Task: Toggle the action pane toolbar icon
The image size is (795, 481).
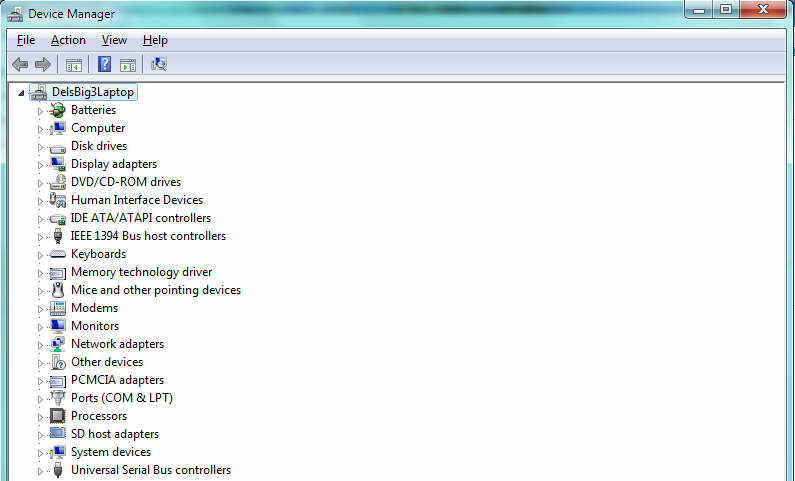Action: pyautogui.click(x=128, y=65)
